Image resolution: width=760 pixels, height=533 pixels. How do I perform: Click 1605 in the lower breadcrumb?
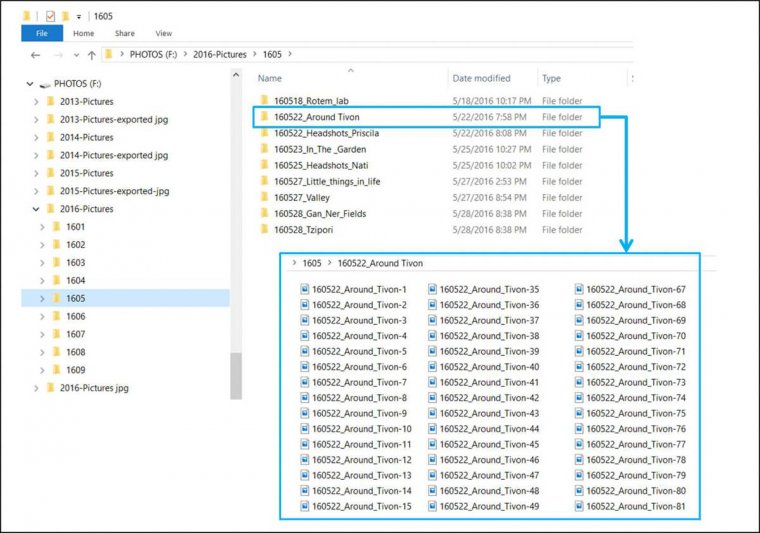(312, 264)
